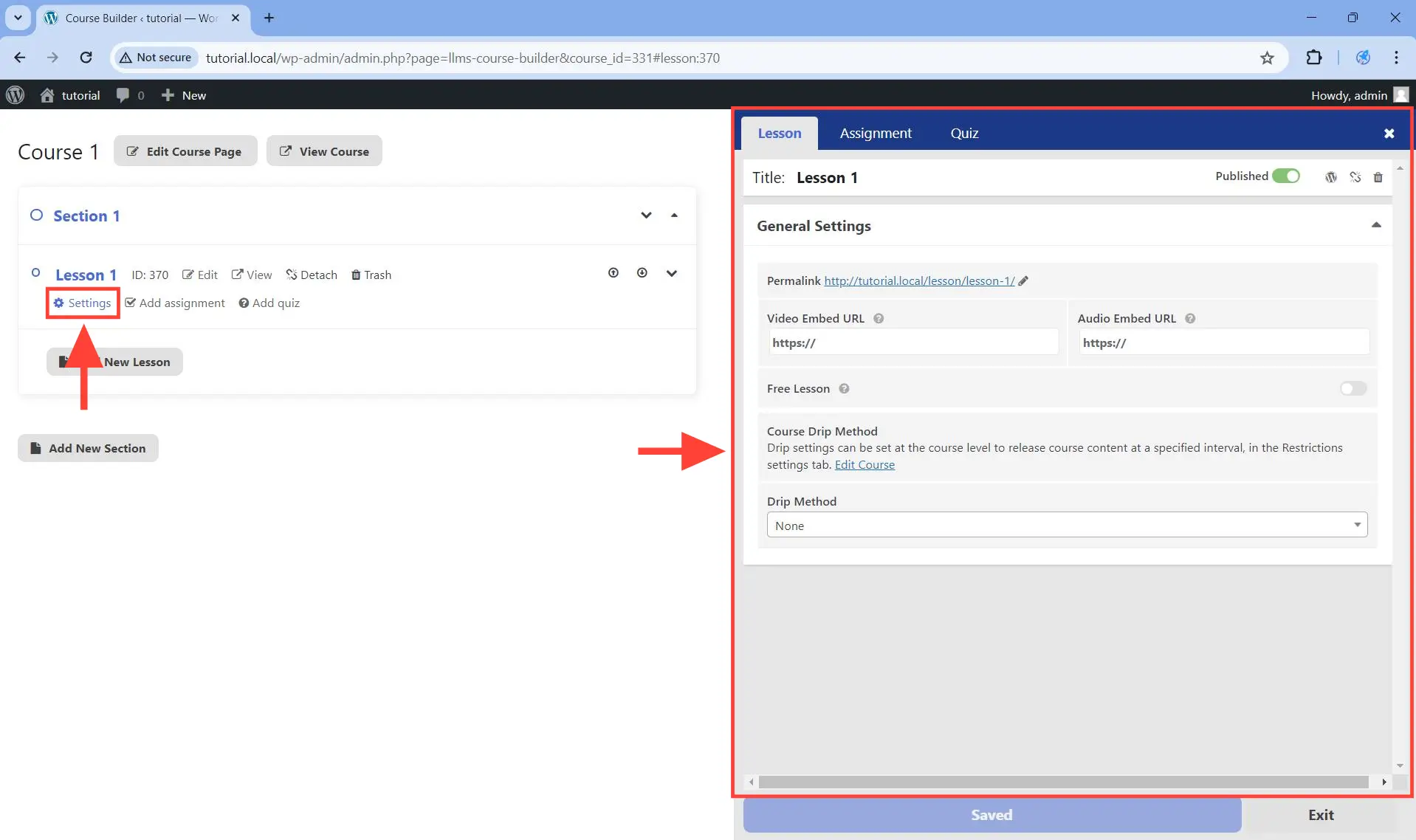Detach Lesson 1 from section
This screenshot has height=840, width=1416.
coord(312,275)
